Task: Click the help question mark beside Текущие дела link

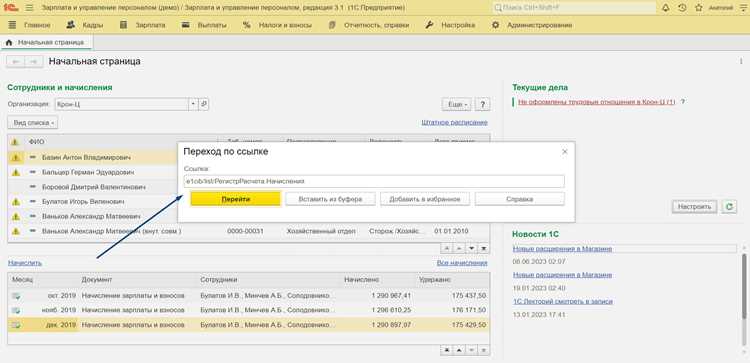Action: tap(683, 101)
